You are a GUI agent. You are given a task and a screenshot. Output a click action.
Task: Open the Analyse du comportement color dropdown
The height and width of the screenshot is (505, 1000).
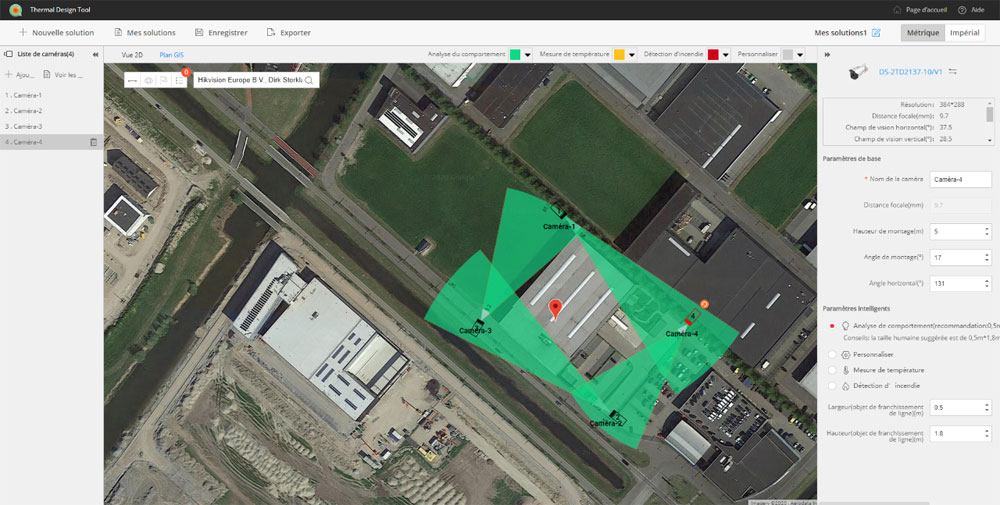(527, 55)
